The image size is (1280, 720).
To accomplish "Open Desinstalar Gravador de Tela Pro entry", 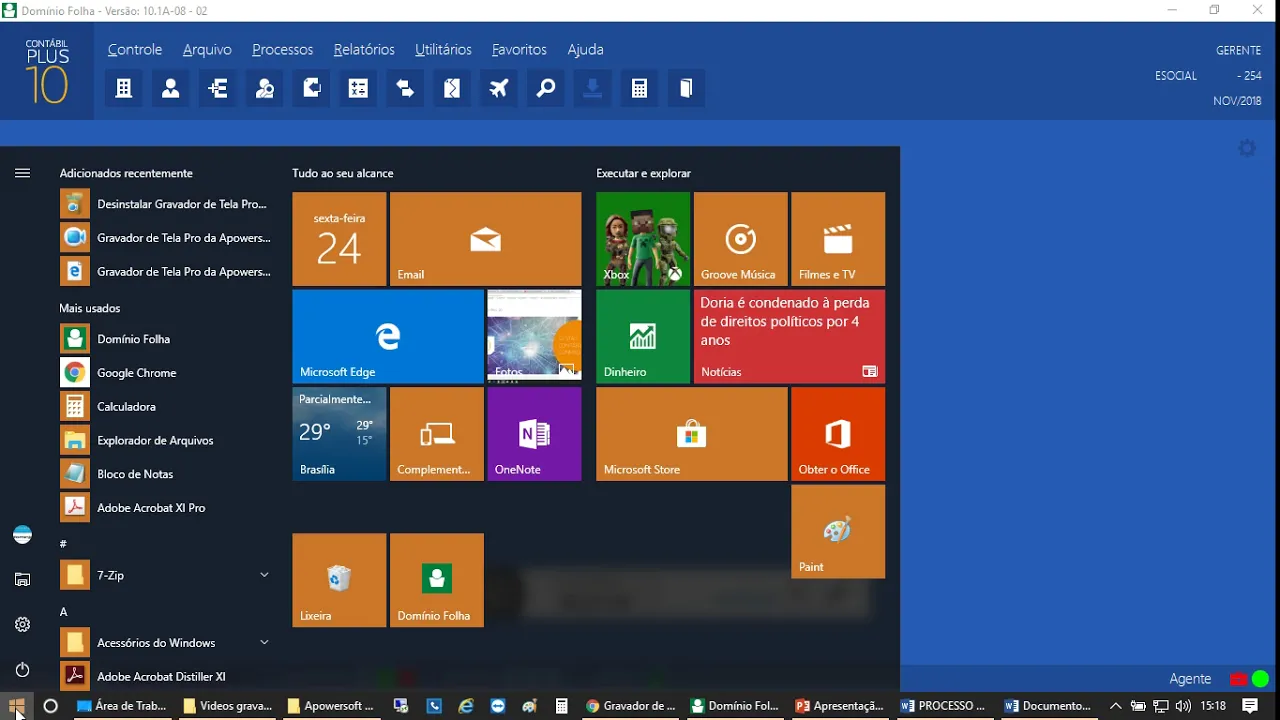I will 165,204.
